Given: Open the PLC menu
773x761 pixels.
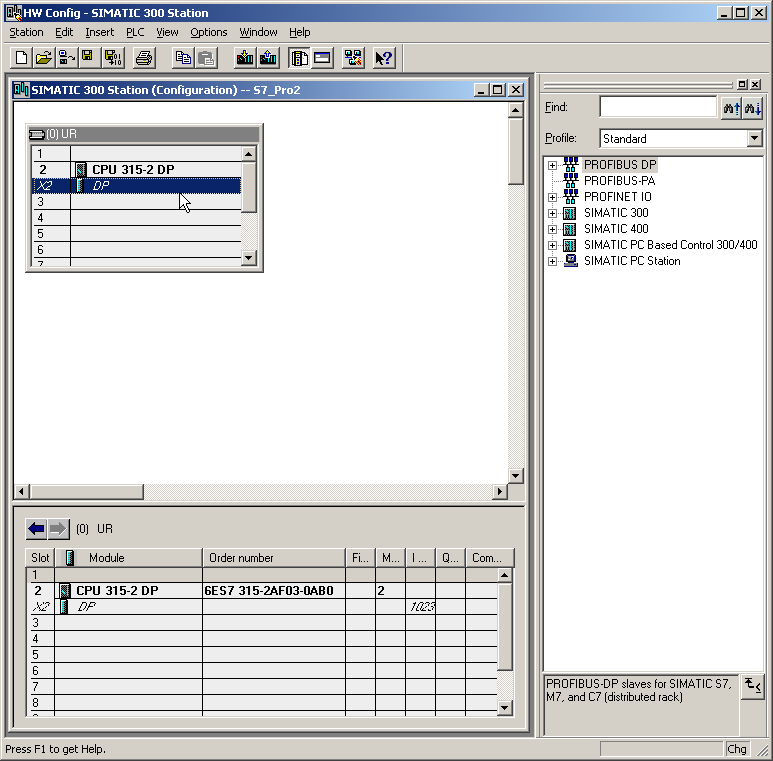Looking at the screenshot, I should tap(135, 33).
